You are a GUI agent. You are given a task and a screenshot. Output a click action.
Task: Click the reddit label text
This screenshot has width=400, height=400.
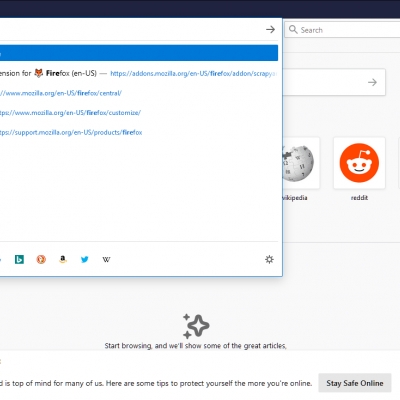pyautogui.click(x=359, y=198)
